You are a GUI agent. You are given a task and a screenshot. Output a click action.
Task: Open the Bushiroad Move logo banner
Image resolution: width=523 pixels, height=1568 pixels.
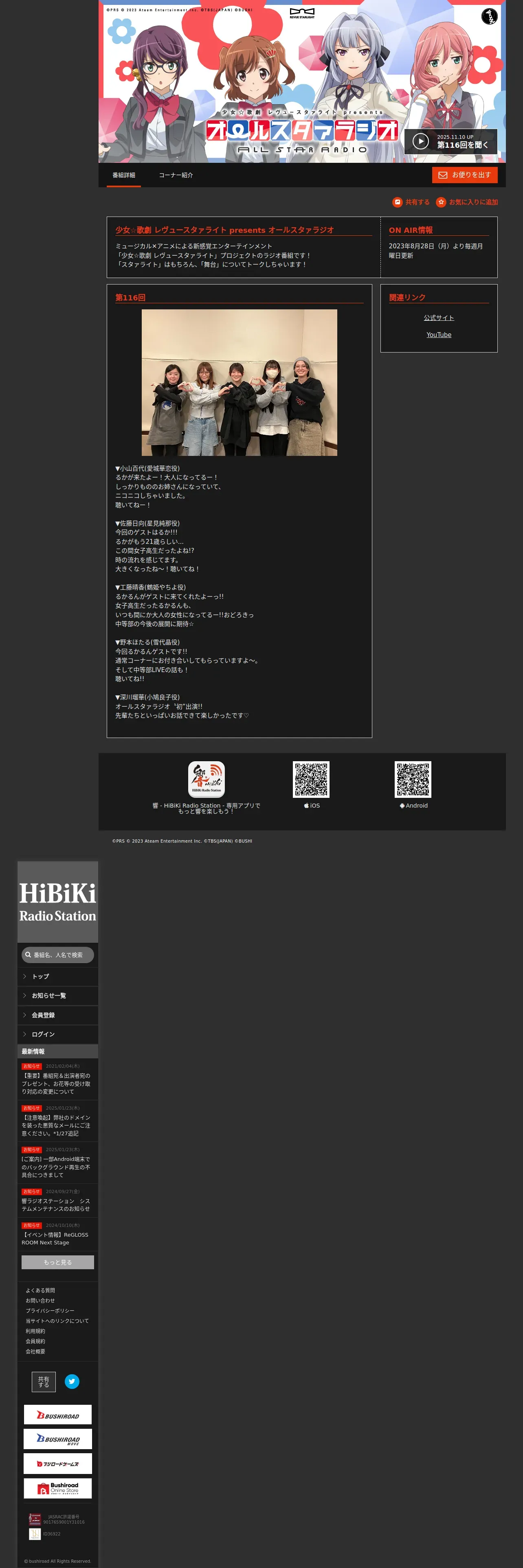coord(58,1439)
